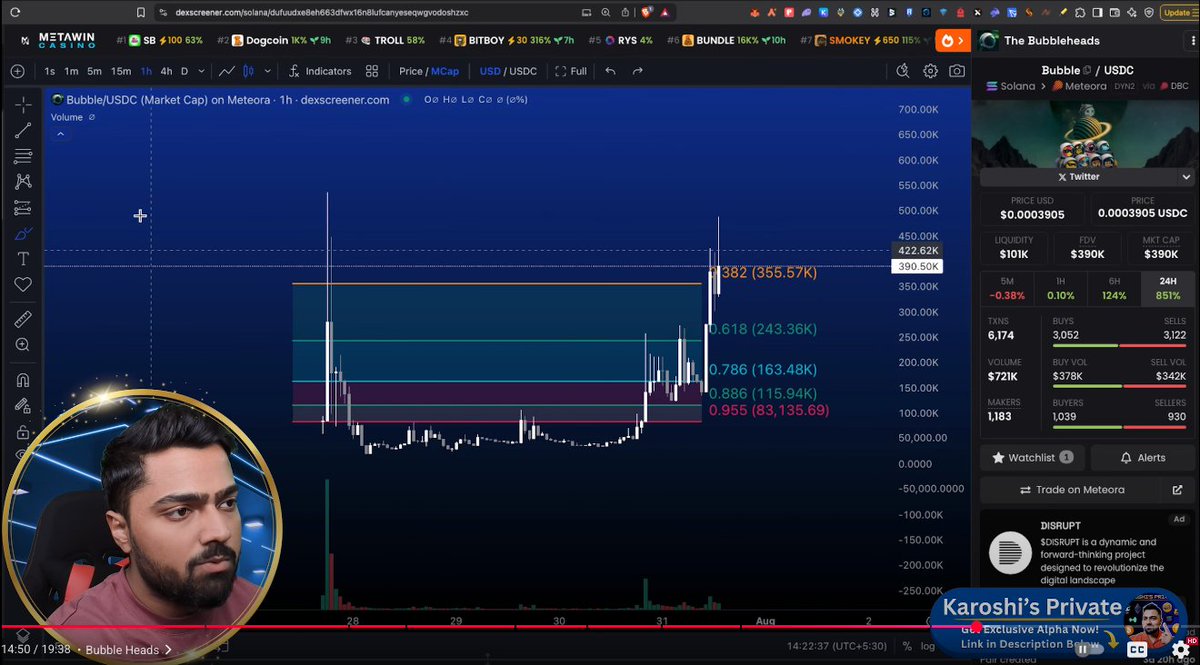Collapse the Volume indicator legend chevron
This screenshot has height=665, width=1200.
60,133
